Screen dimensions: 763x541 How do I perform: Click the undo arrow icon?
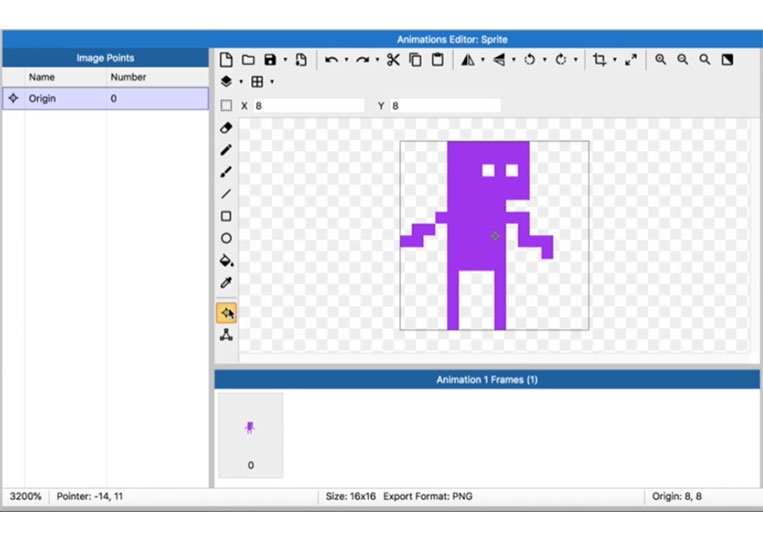pos(331,60)
